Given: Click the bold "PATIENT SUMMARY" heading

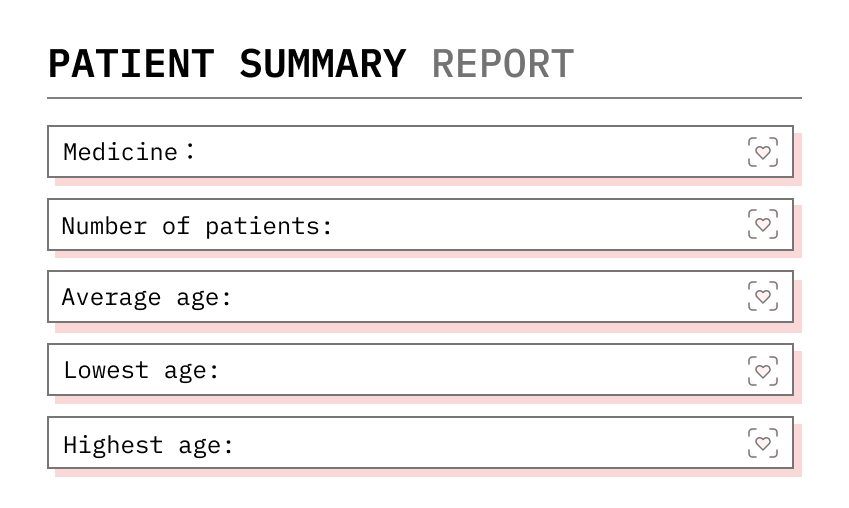Looking at the screenshot, I should click(x=227, y=64).
